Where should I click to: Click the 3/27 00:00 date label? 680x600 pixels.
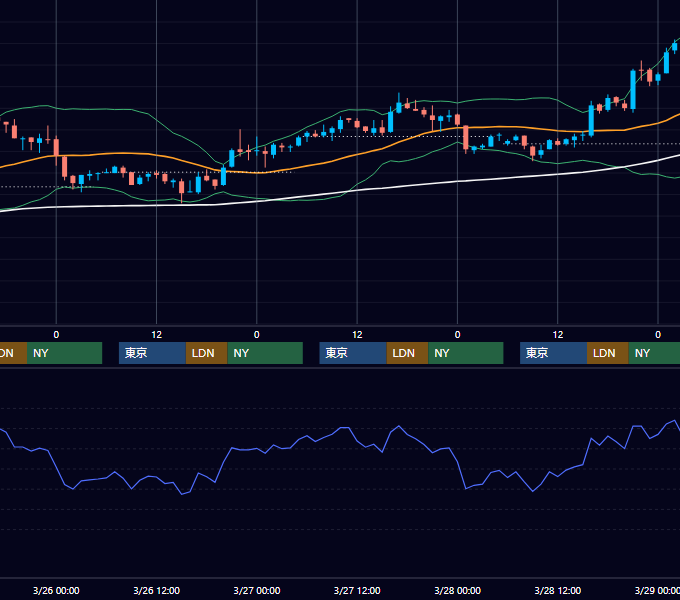(x=257, y=590)
